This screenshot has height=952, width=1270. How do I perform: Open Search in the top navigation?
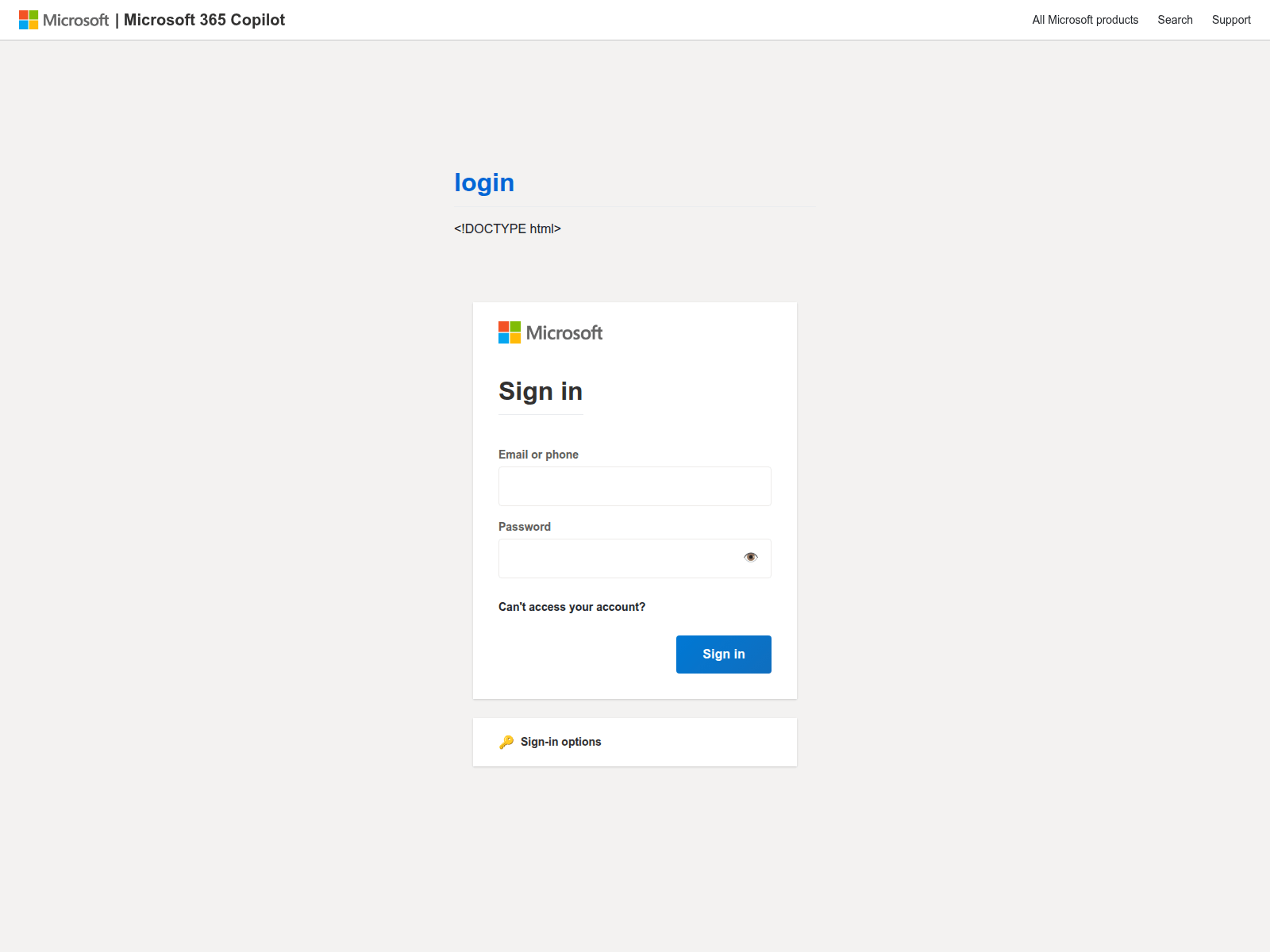(x=1175, y=20)
